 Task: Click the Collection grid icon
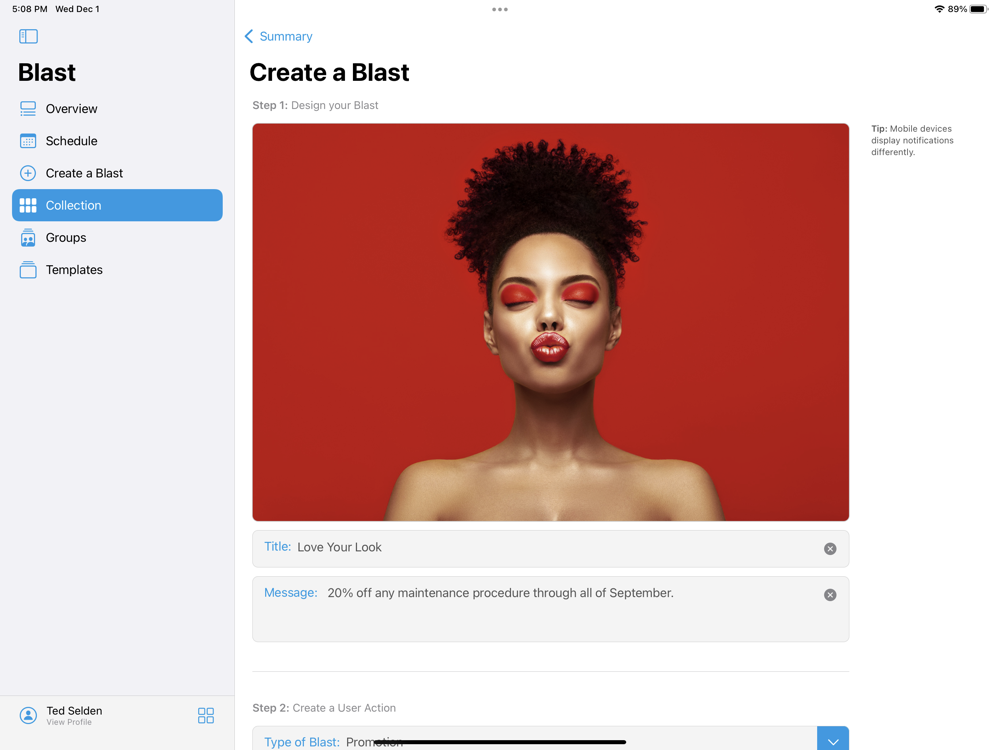(28, 205)
